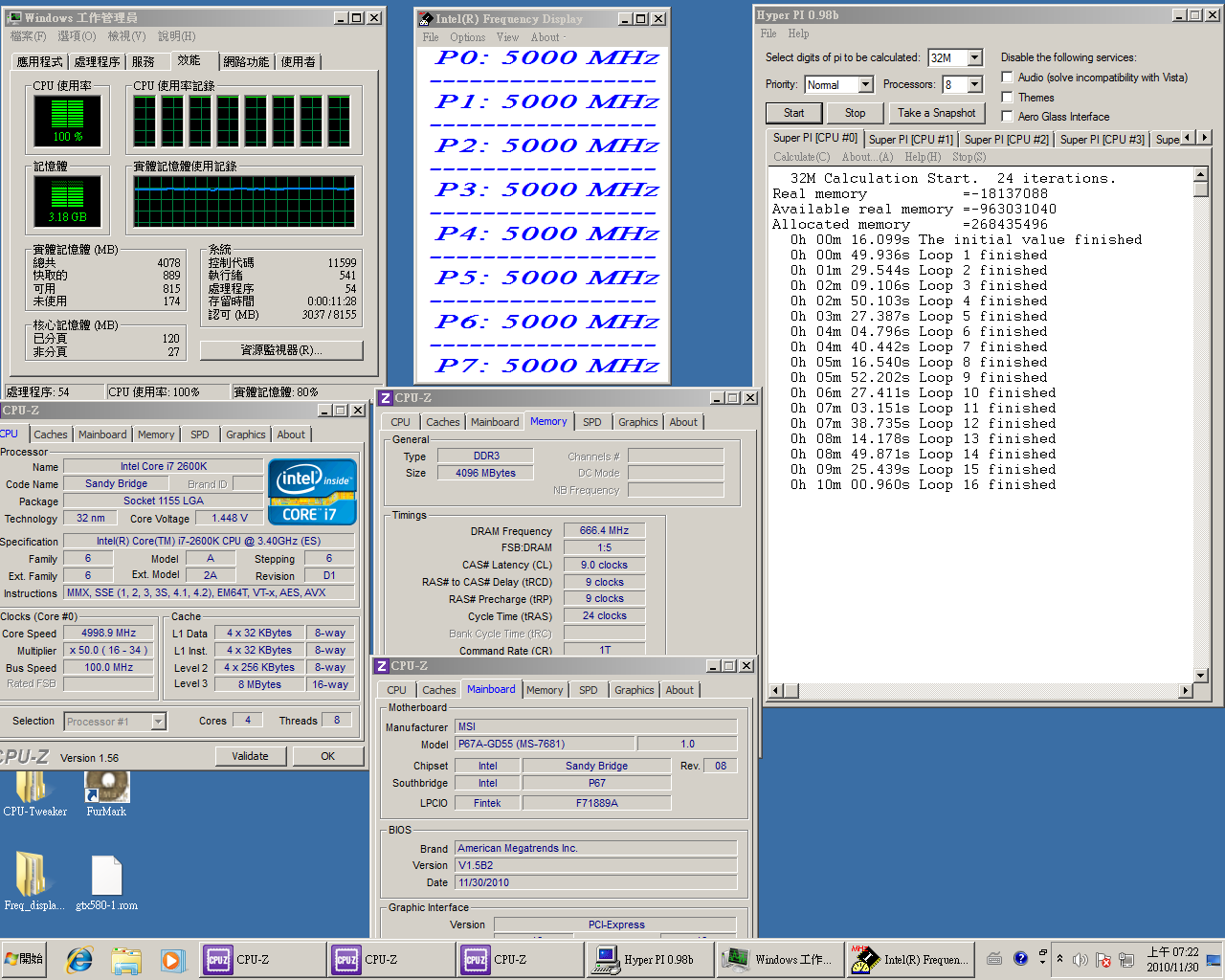Viewport: 1225px width, 980px height.
Task: Toggle Aero Glass Interface checkbox
Action: coord(1007,116)
